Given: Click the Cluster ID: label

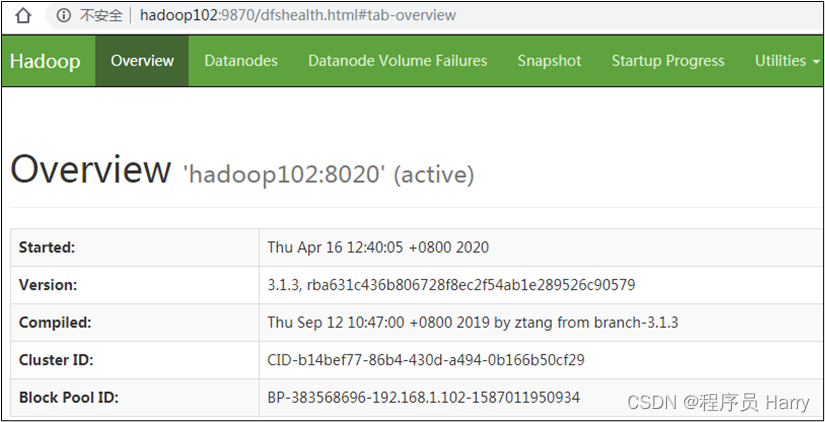Looking at the screenshot, I should pyautogui.click(x=56, y=360).
